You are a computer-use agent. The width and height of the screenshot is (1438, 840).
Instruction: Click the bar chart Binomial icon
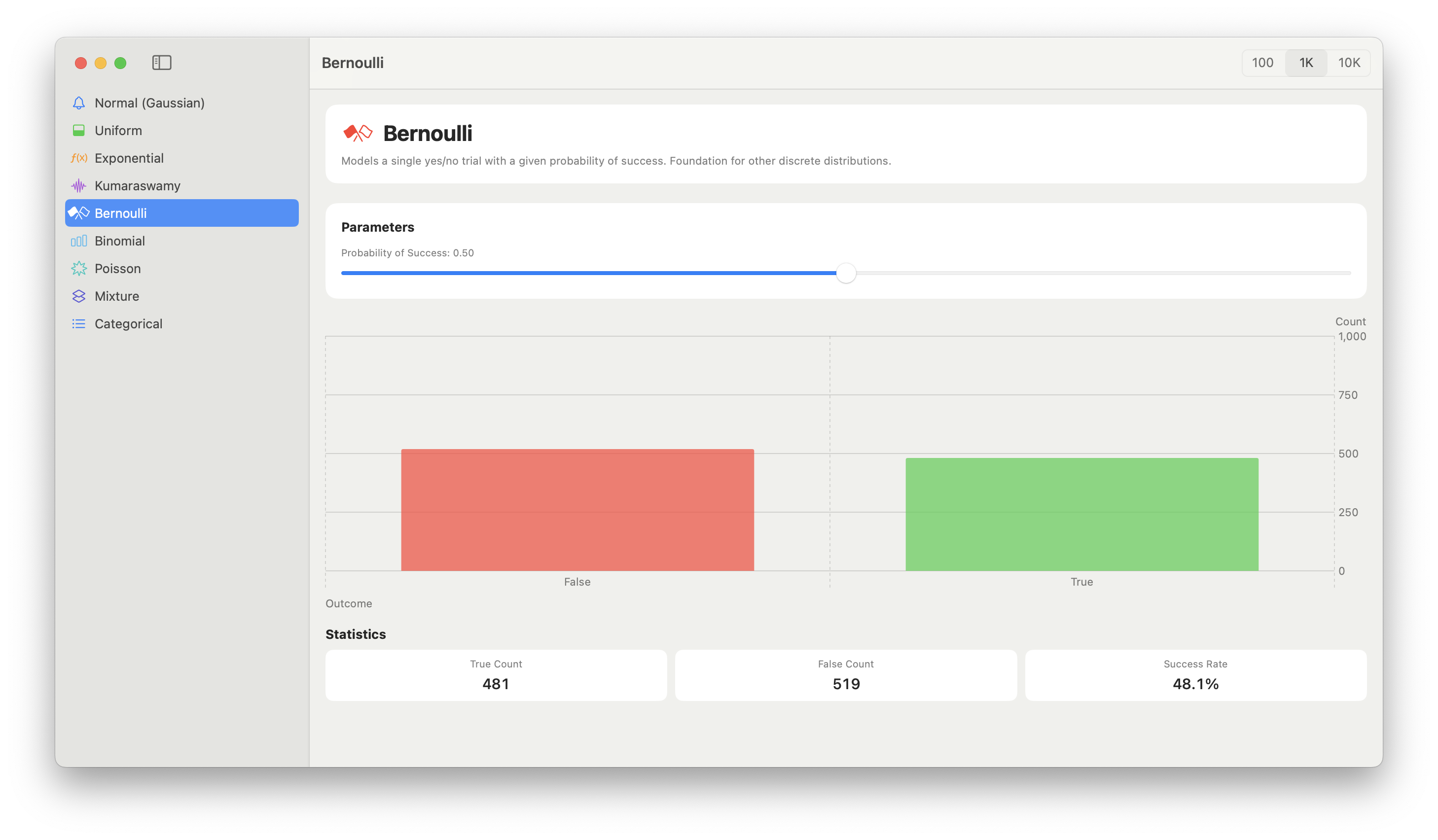click(x=79, y=241)
